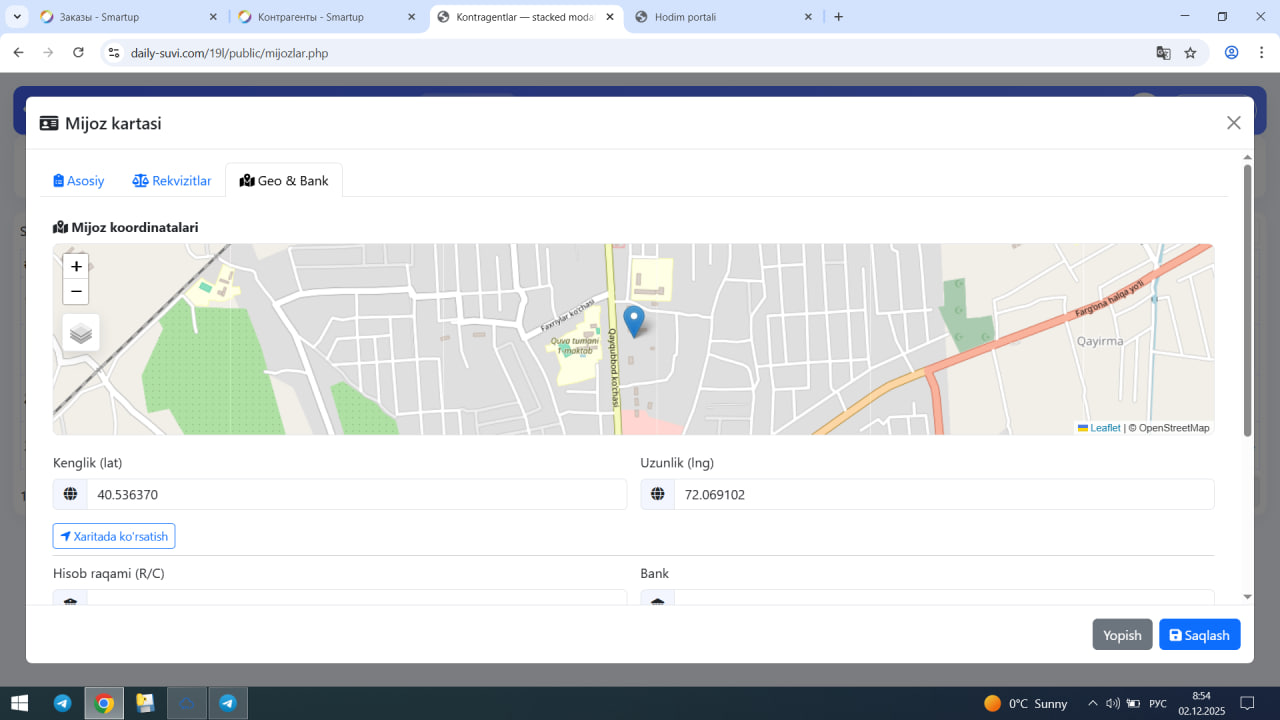Close the Mijoz kartasi dialog

1233,123
